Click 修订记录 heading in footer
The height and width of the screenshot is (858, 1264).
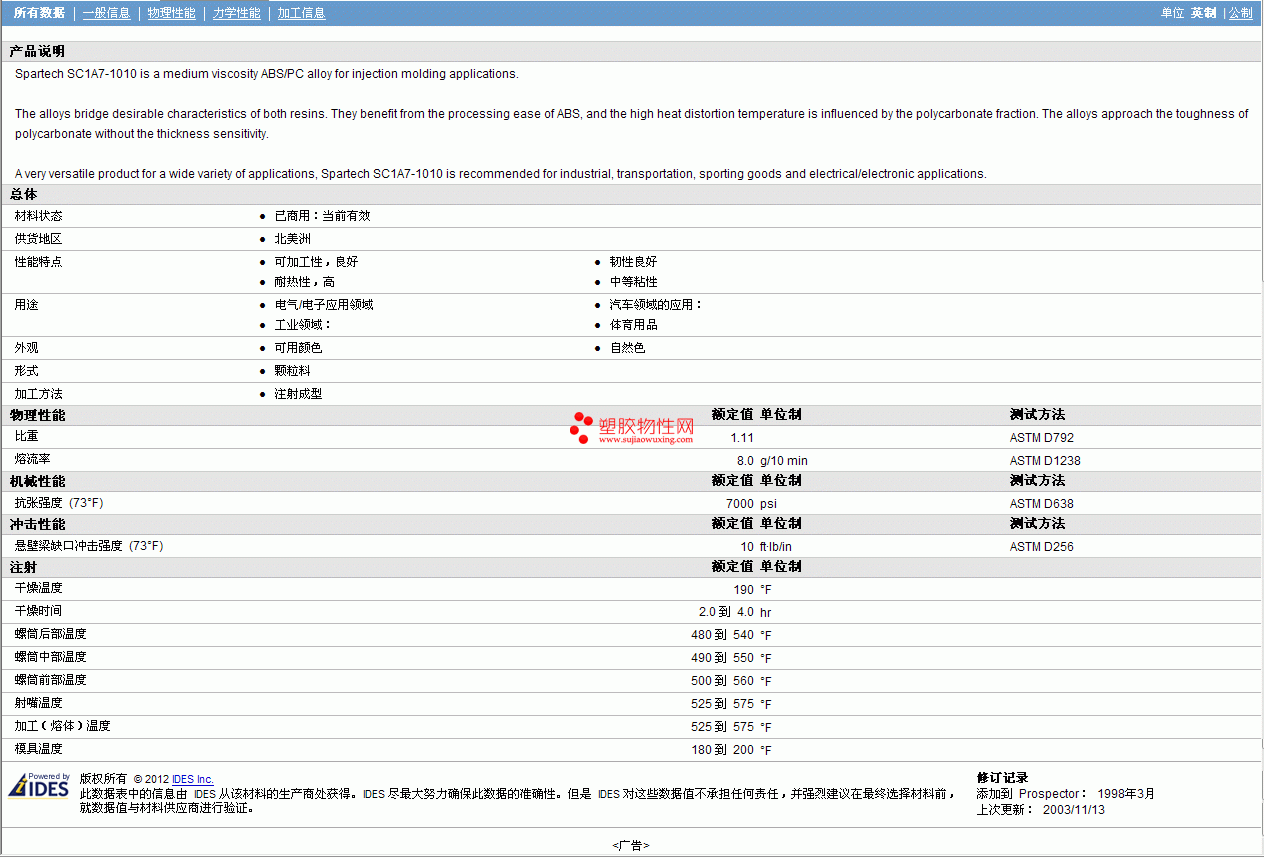pyautogui.click(x=1002, y=778)
